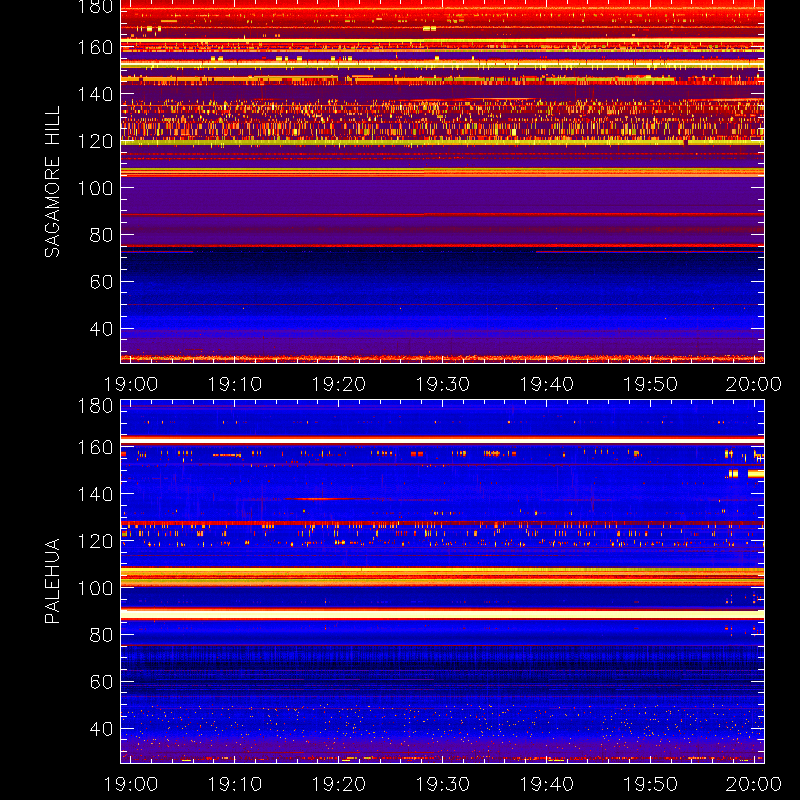800x800 pixels.
Task: Click the 180 frequency label on Palehua axis
Action: (x=95, y=406)
